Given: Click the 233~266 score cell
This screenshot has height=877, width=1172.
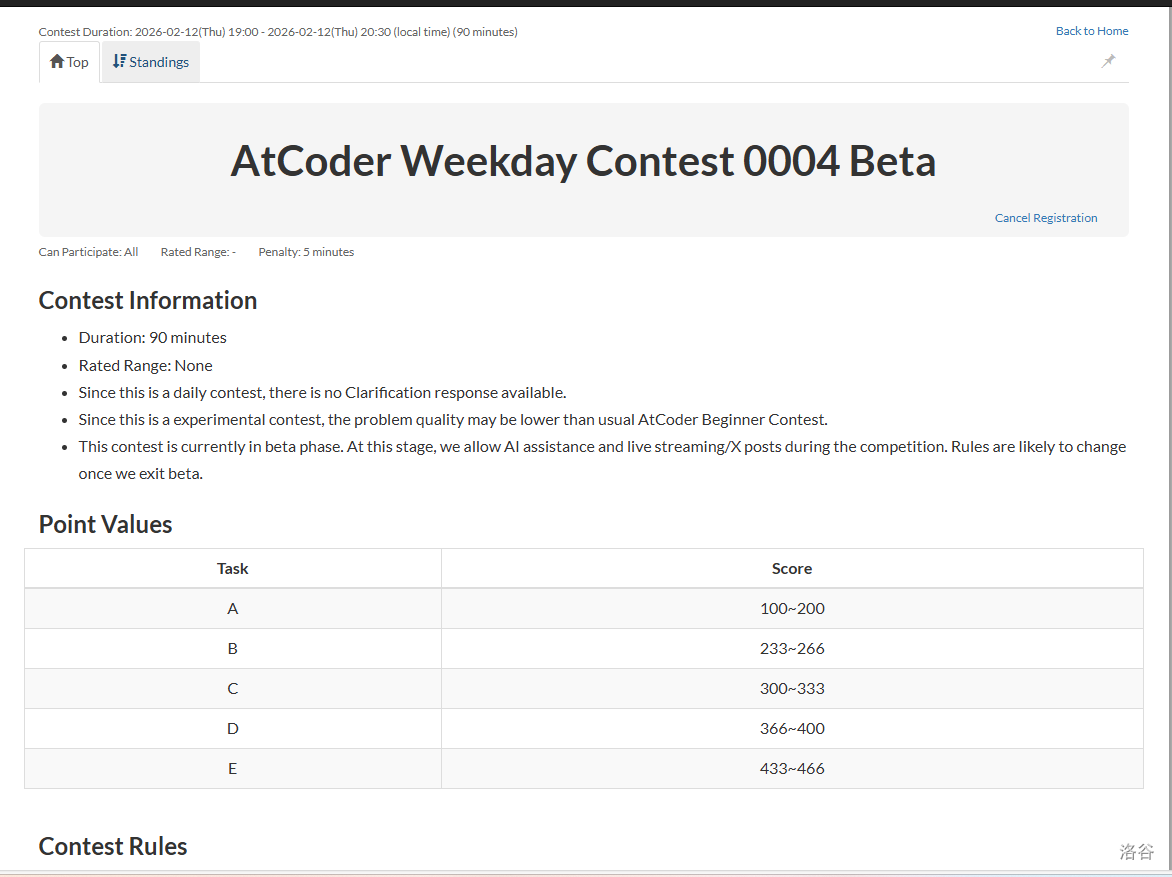Looking at the screenshot, I should coord(792,649).
